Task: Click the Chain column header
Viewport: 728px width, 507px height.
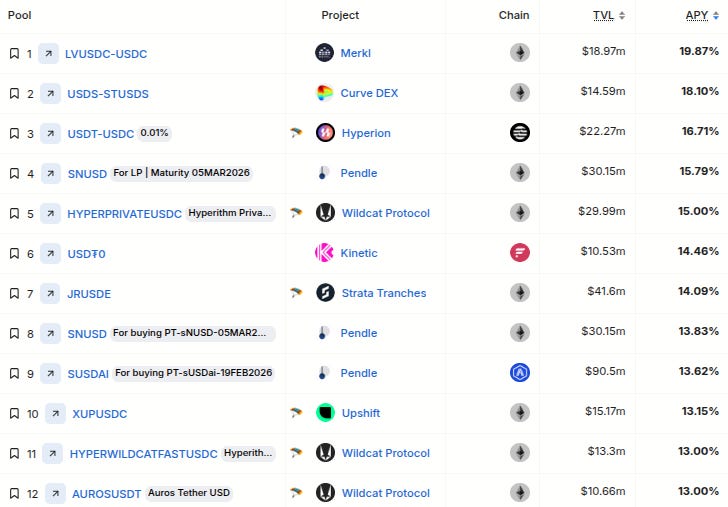Action: point(514,15)
